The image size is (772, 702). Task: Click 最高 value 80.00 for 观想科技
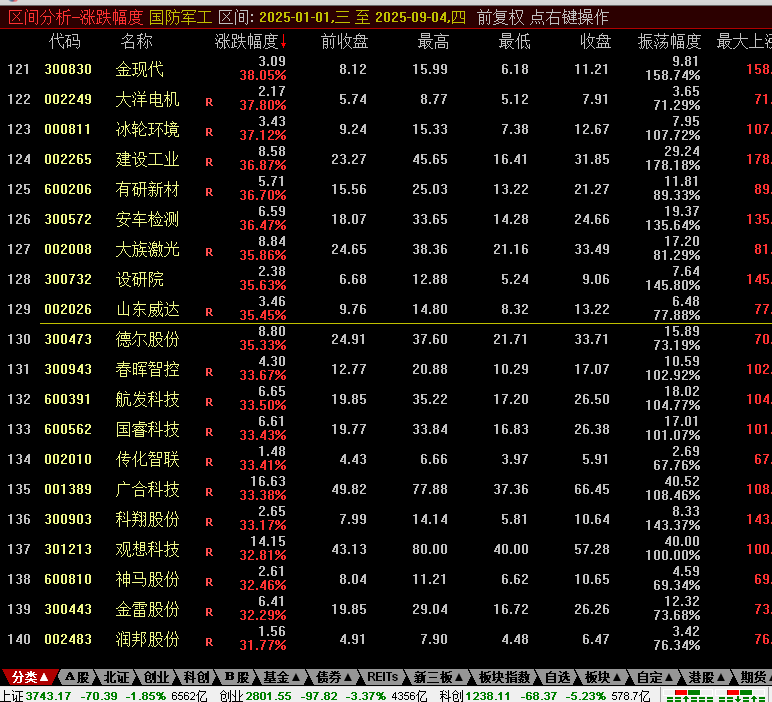coord(430,549)
